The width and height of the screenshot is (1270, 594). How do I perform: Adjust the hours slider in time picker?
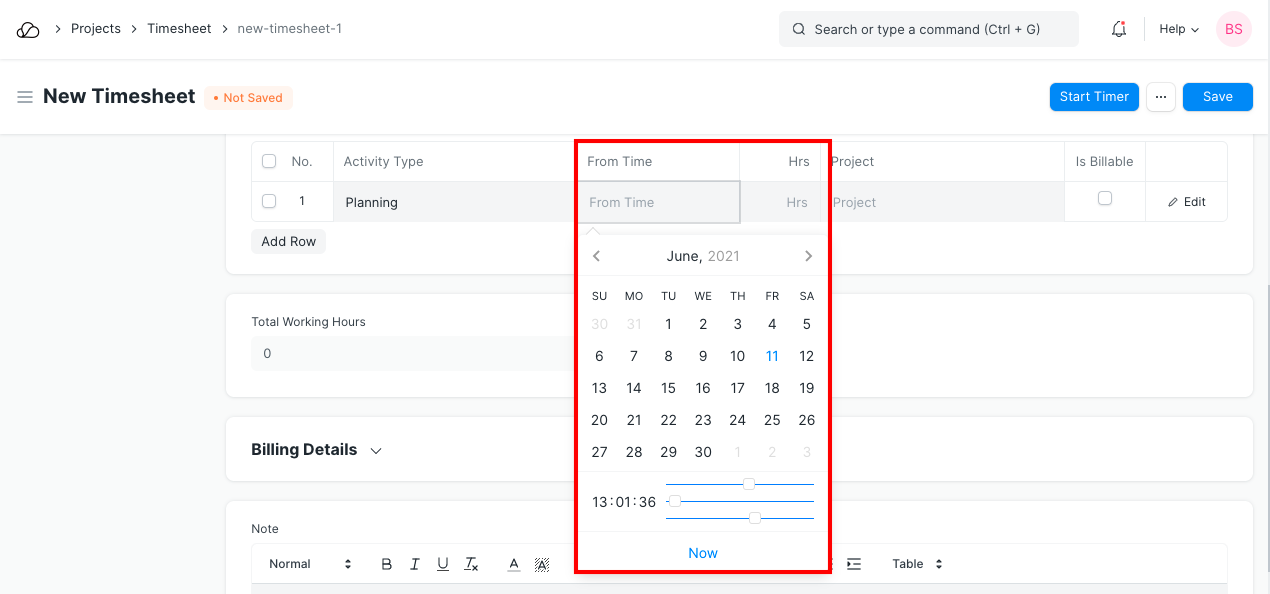click(748, 484)
